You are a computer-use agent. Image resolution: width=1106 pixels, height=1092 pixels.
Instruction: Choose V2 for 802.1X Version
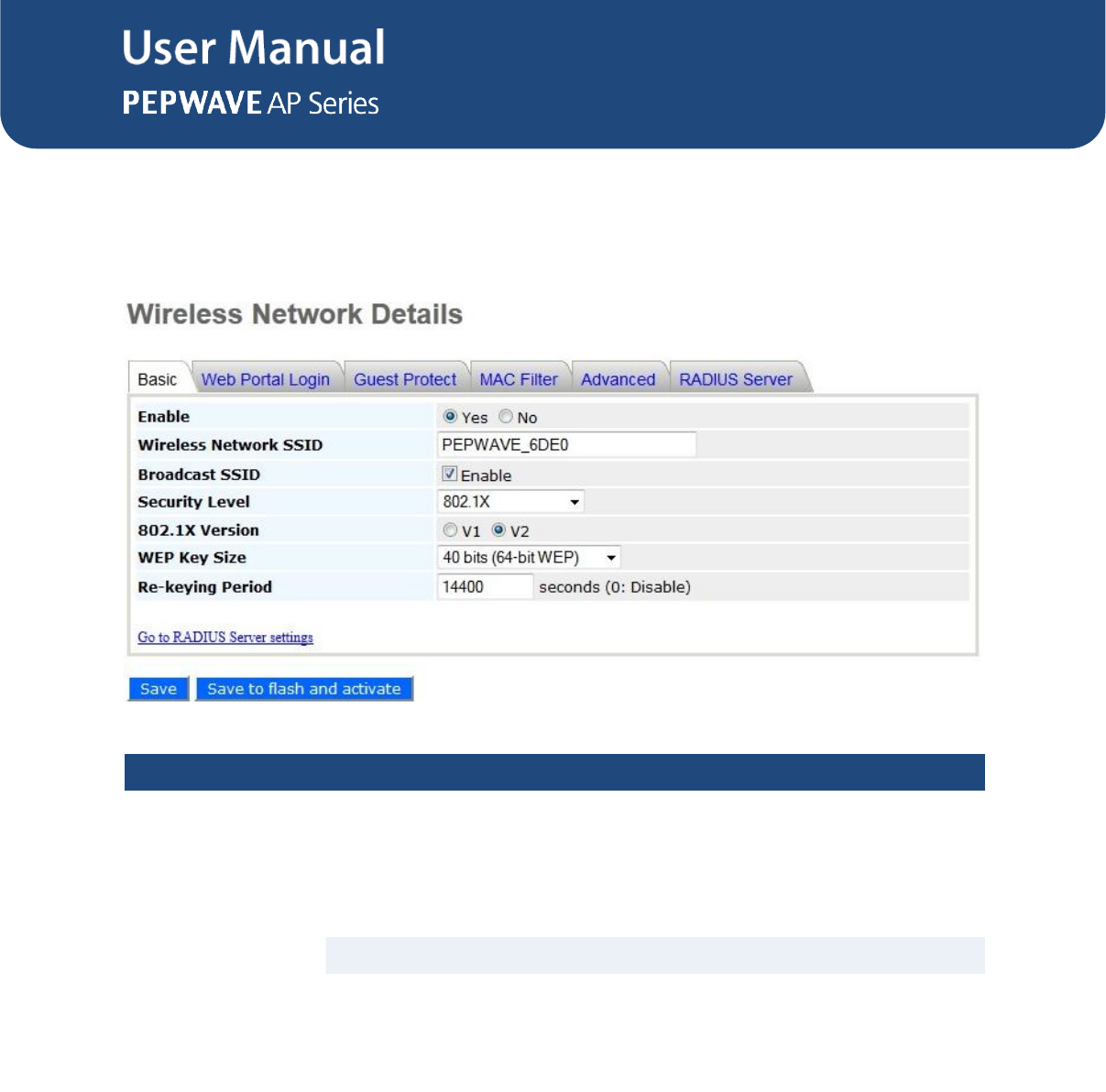click(499, 530)
